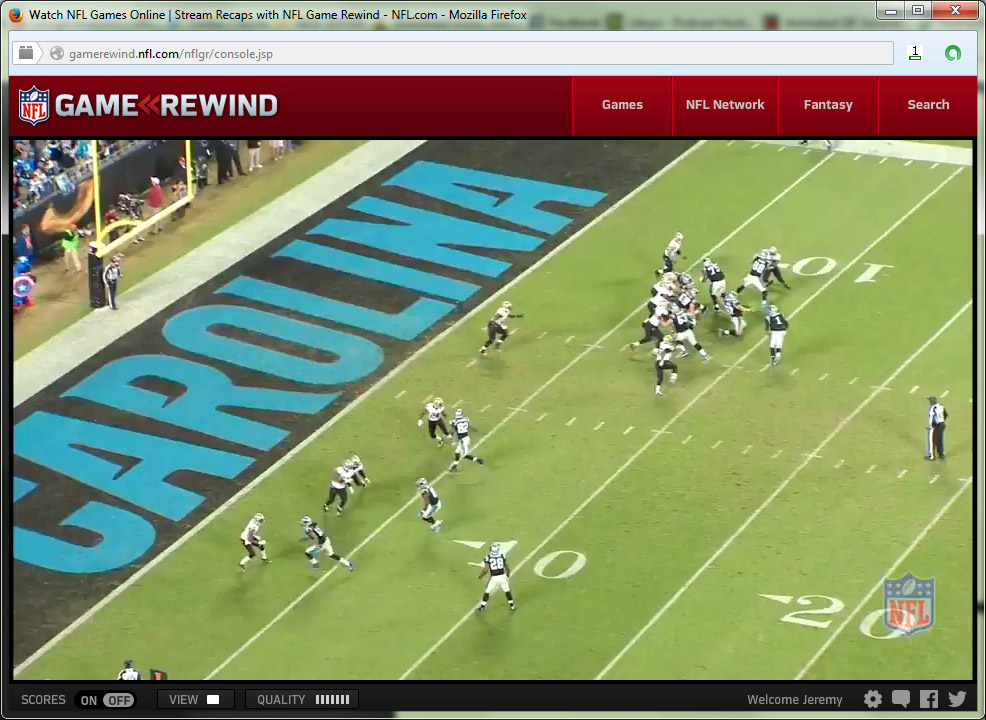Go to the Fantasy menu item
Viewport: 986px width, 720px height.
tap(828, 105)
